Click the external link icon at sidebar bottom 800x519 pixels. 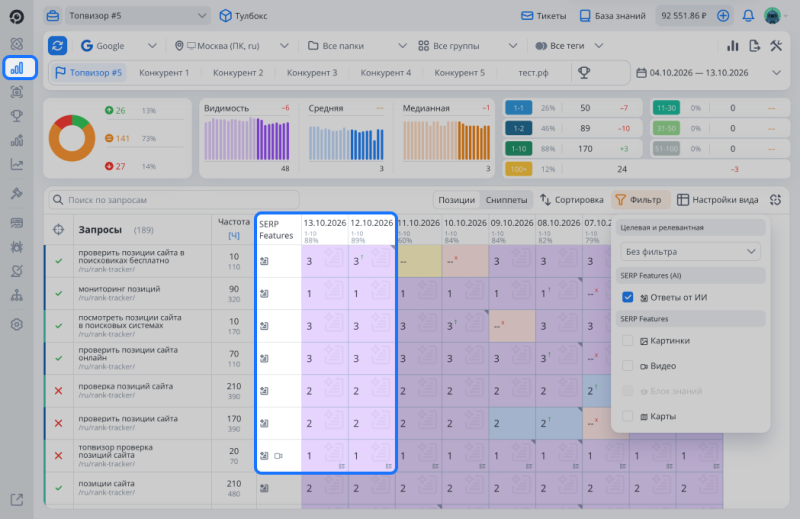(17, 500)
